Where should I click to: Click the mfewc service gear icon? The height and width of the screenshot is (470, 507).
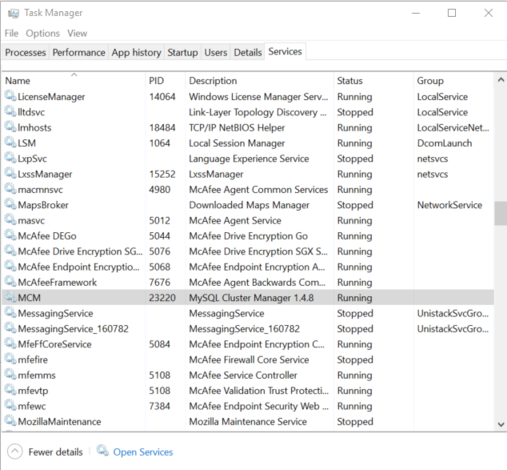10,405
